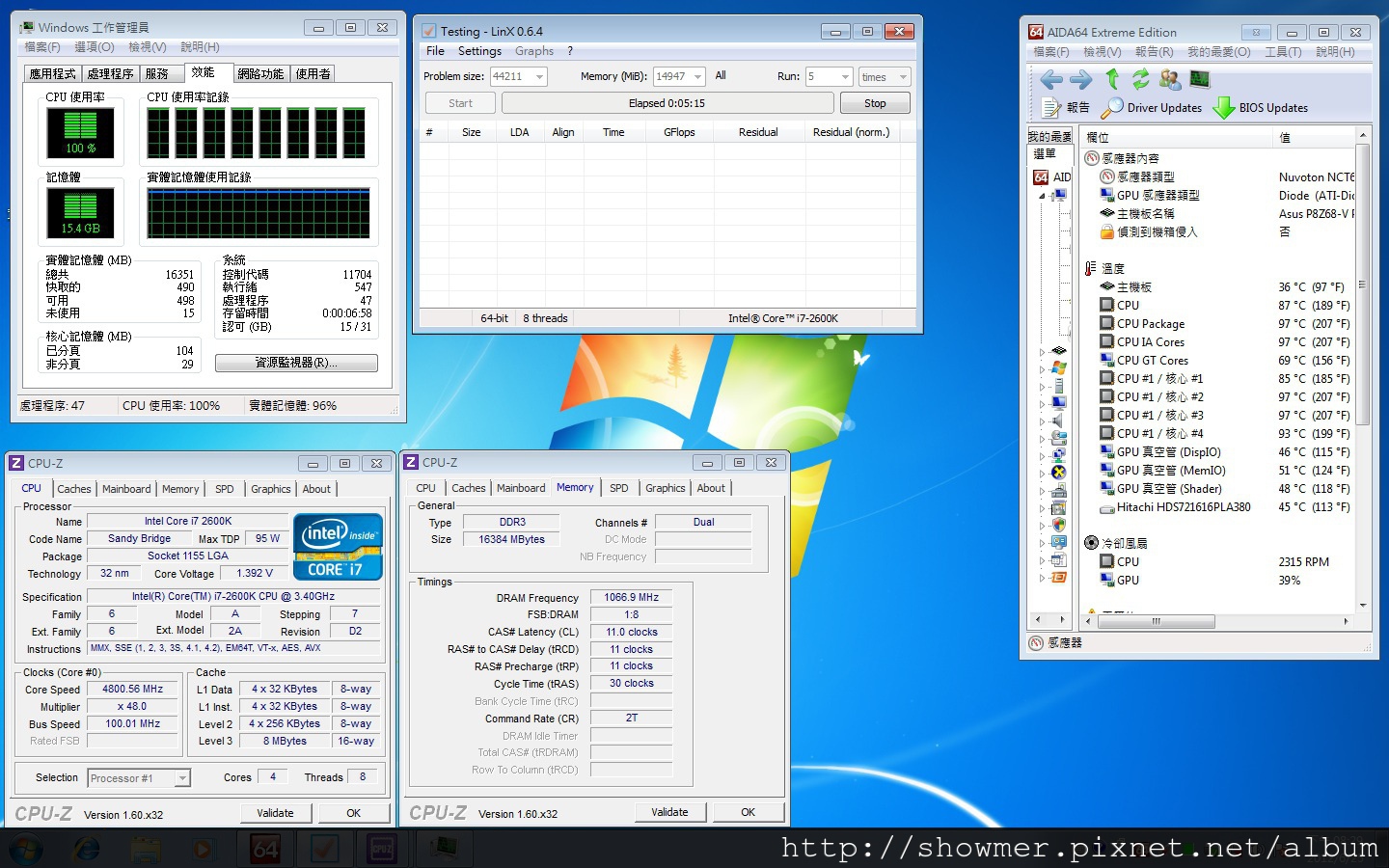Select the Computer node icon in AIDA64 tree
Viewport: 1389px width, 868px height.
click(x=1059, y=196)
